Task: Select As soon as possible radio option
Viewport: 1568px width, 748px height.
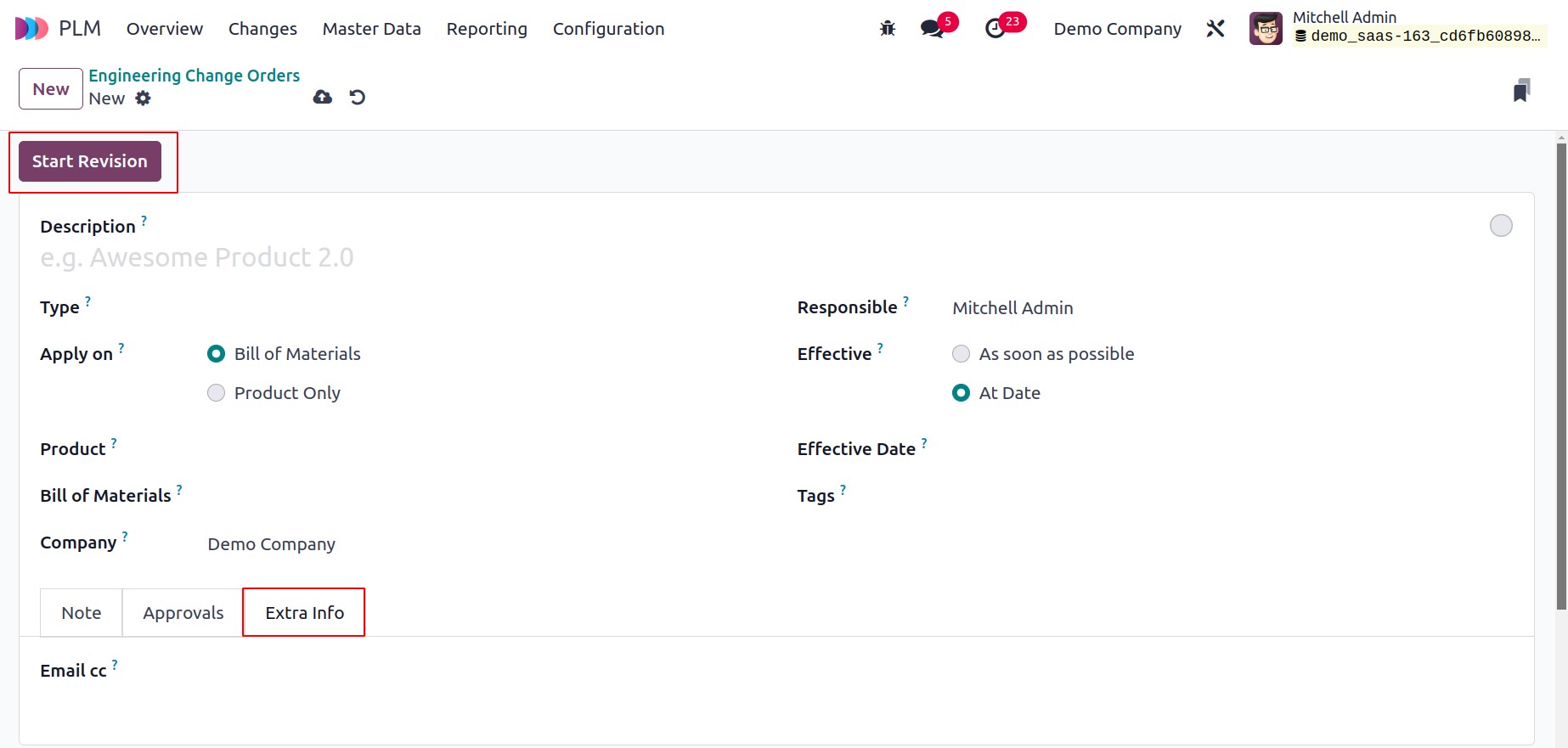Action: 961,354
